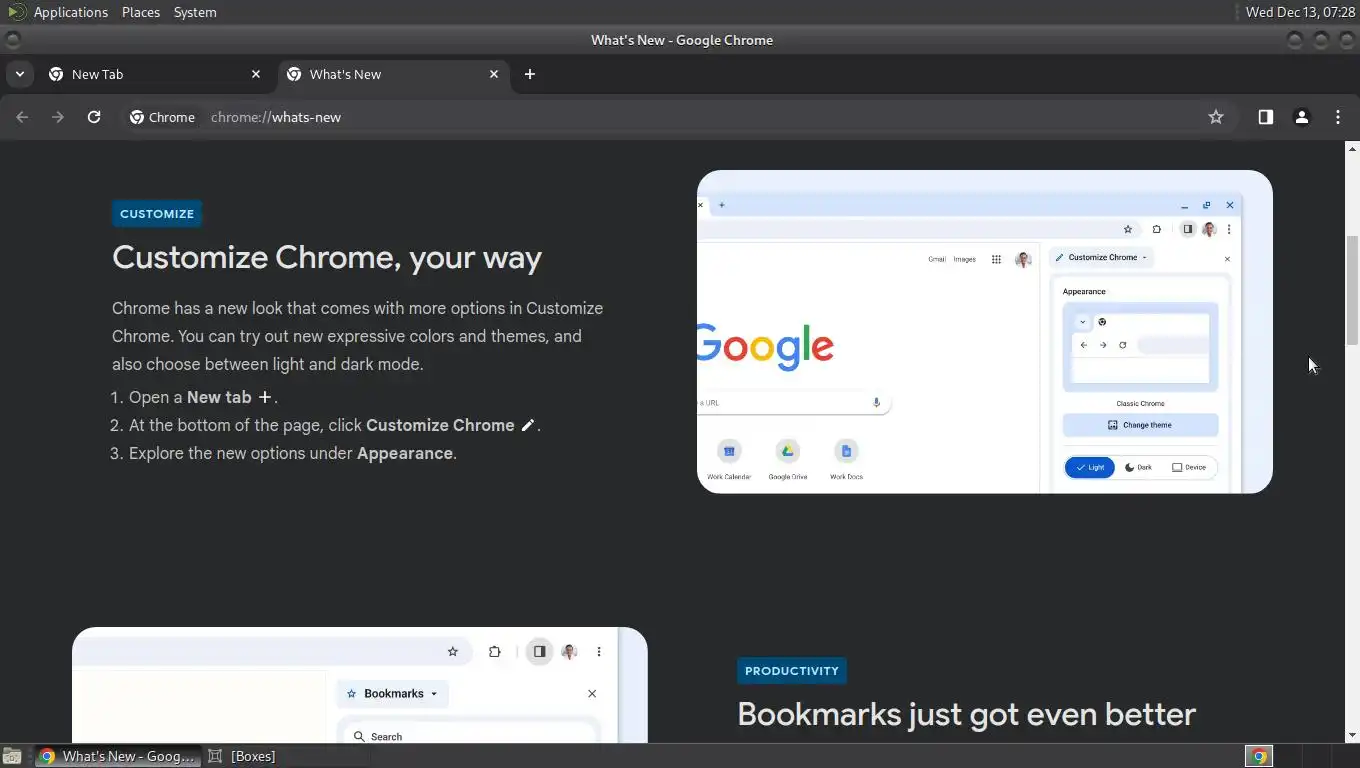Click the PRODUCTIVITY category badge

click(x=792, y=671)
